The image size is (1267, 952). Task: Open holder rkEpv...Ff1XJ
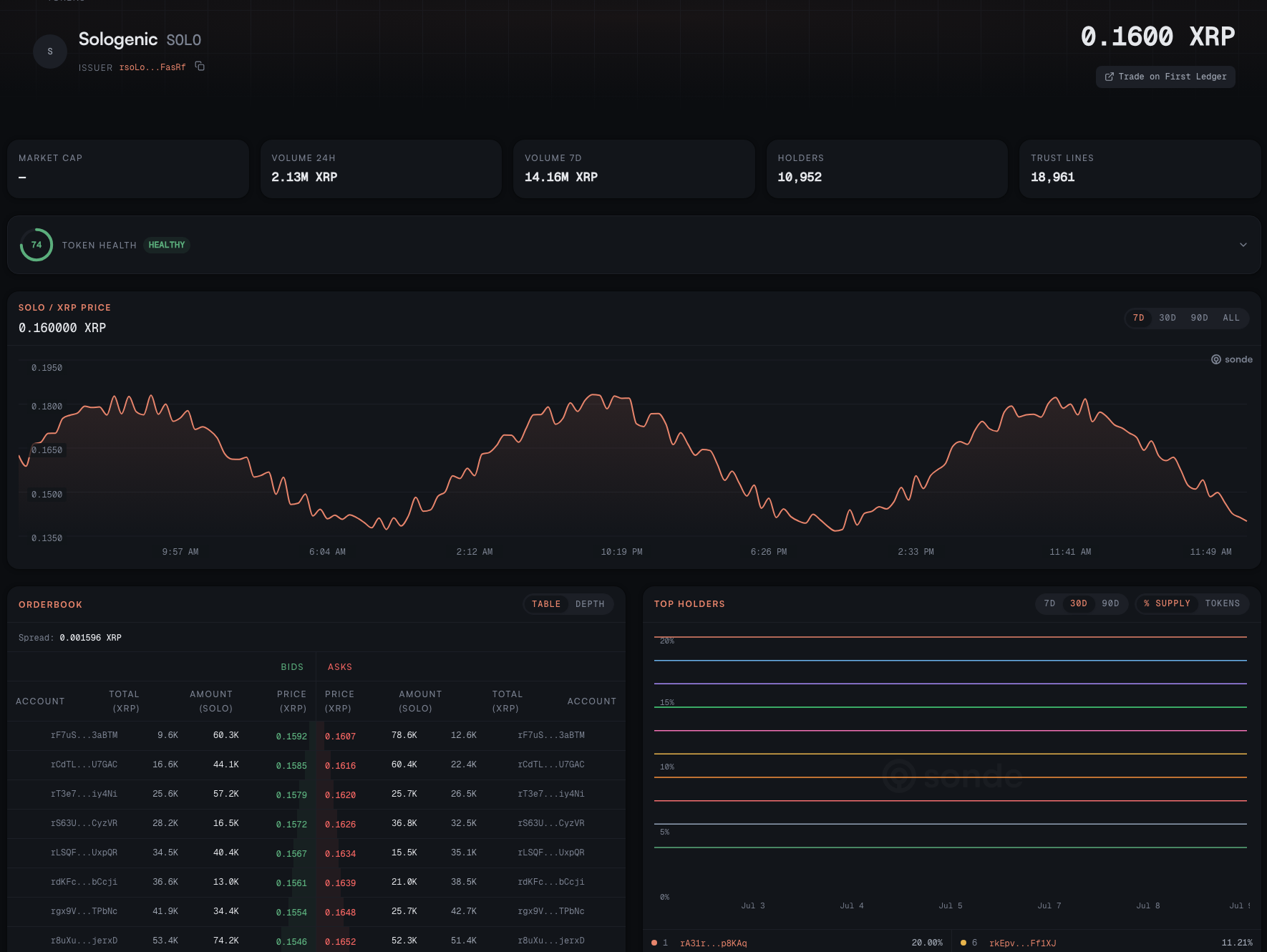[1023, 943]
